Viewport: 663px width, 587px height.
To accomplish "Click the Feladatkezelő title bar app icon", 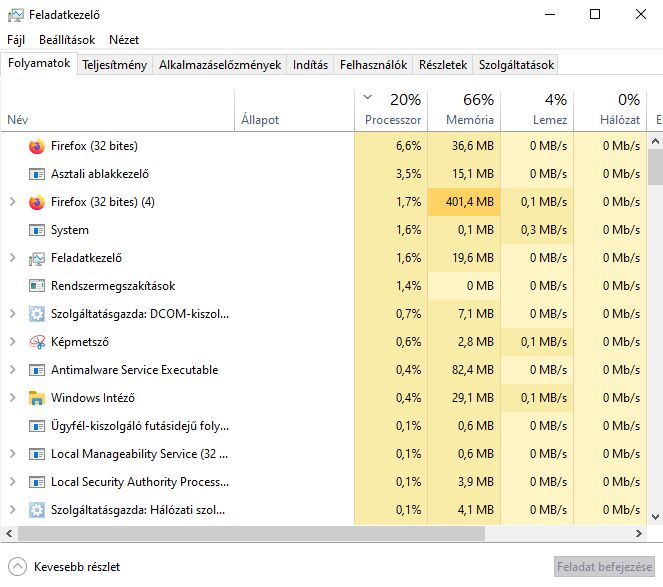I will (x=16, y=15).
